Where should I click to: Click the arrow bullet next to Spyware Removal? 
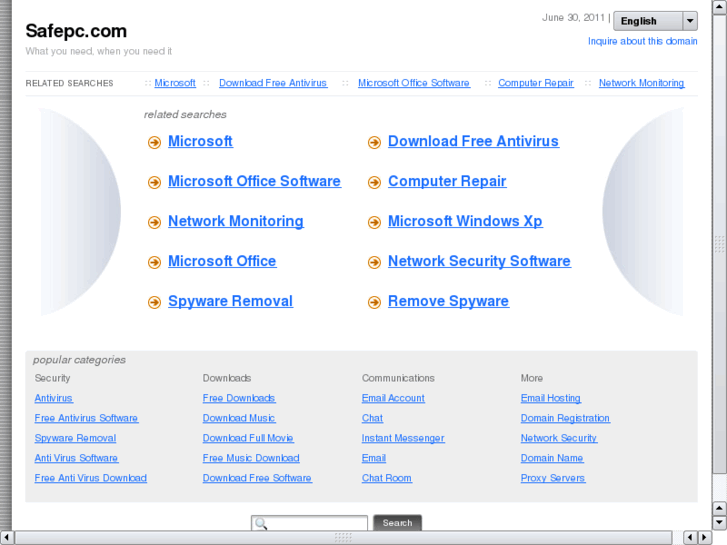click(x=154, y=302)
